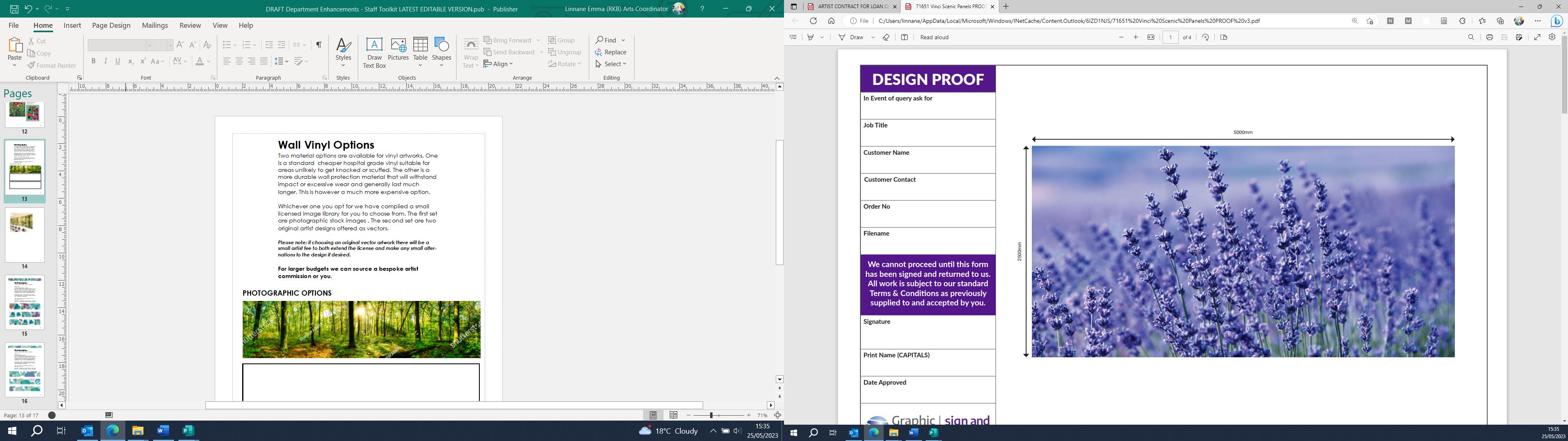The height and width of the screenshot is (441, 1568).
Task: Click the Justify paragraph alignment icon
Action: coord(263,62)
